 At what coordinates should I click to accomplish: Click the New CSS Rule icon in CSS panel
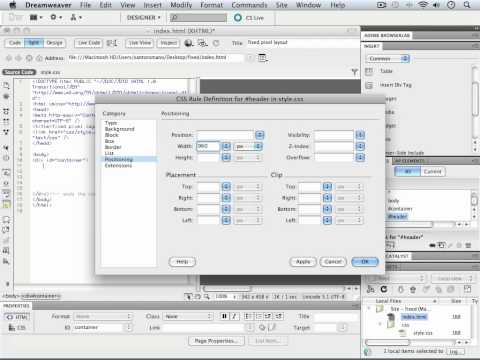click(x=441, y=245)
